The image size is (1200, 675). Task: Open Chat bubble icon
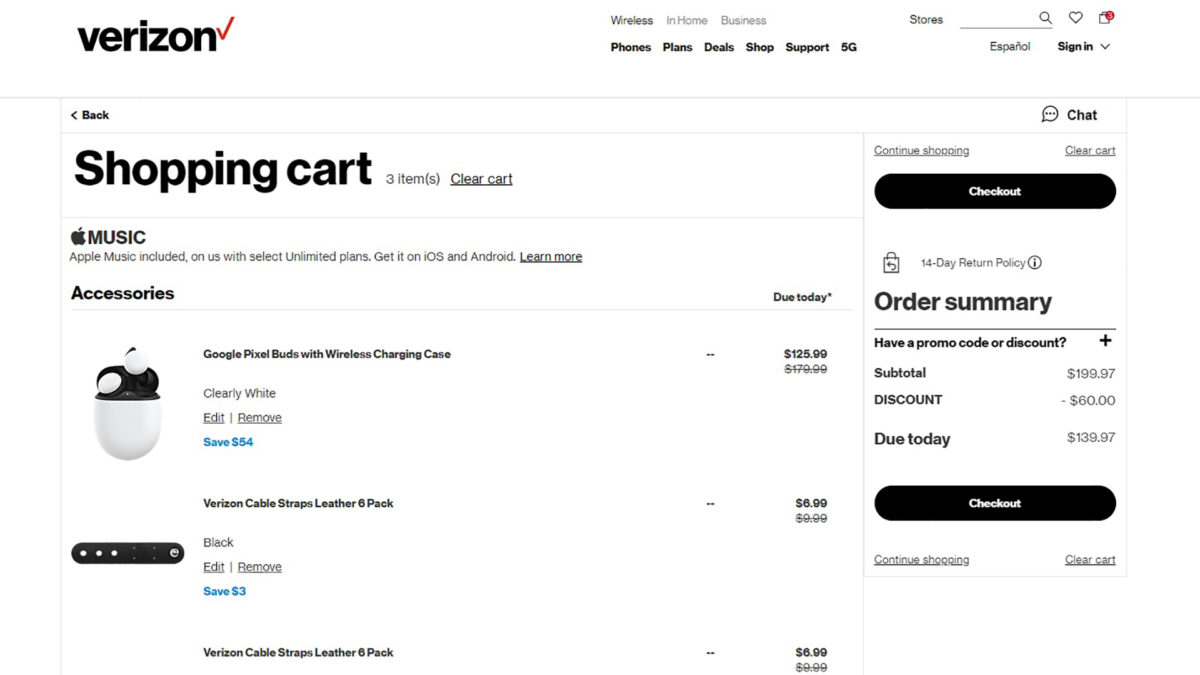(x=1050, y=114)
